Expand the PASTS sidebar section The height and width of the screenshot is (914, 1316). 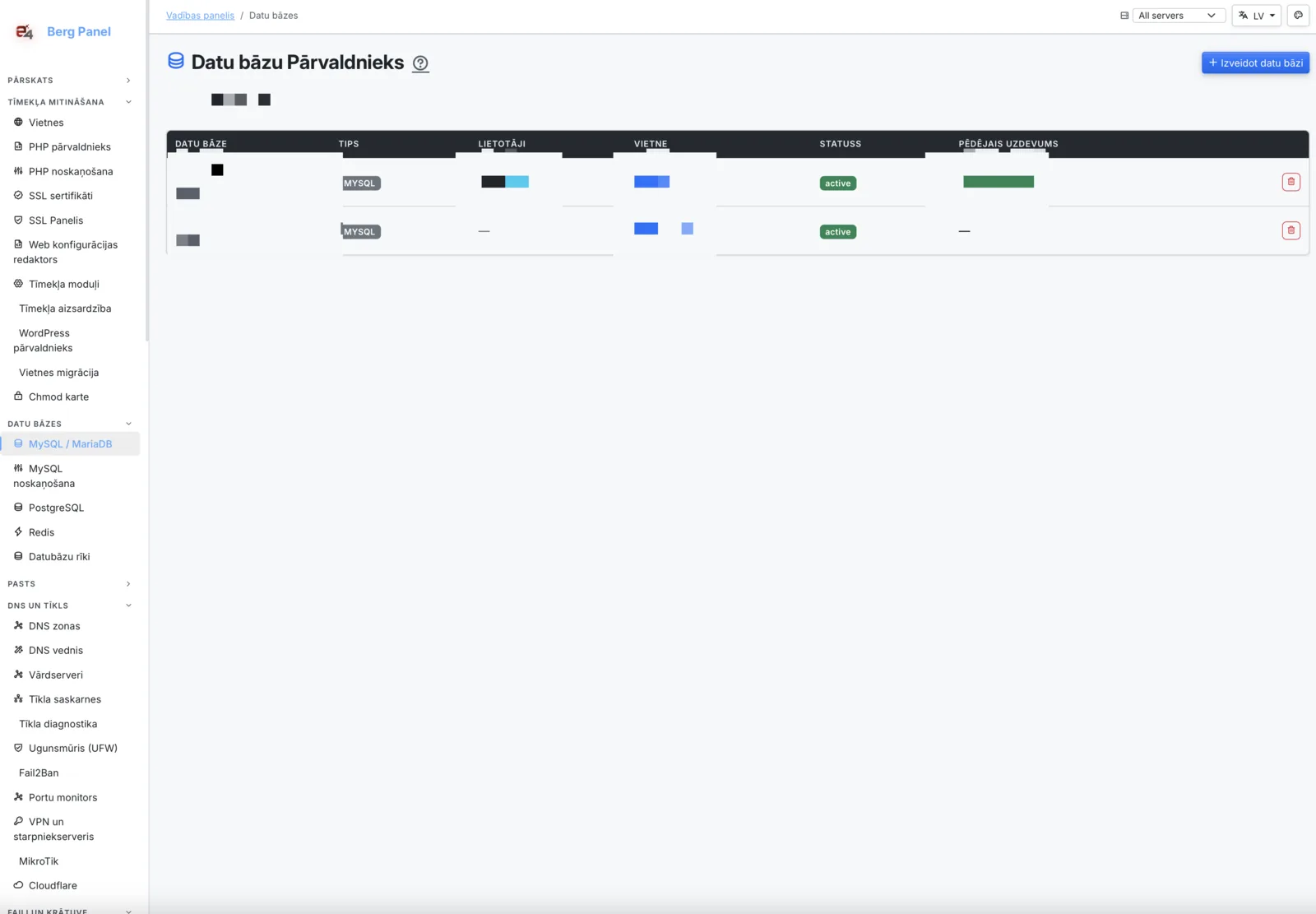click(x=70, y=583)
